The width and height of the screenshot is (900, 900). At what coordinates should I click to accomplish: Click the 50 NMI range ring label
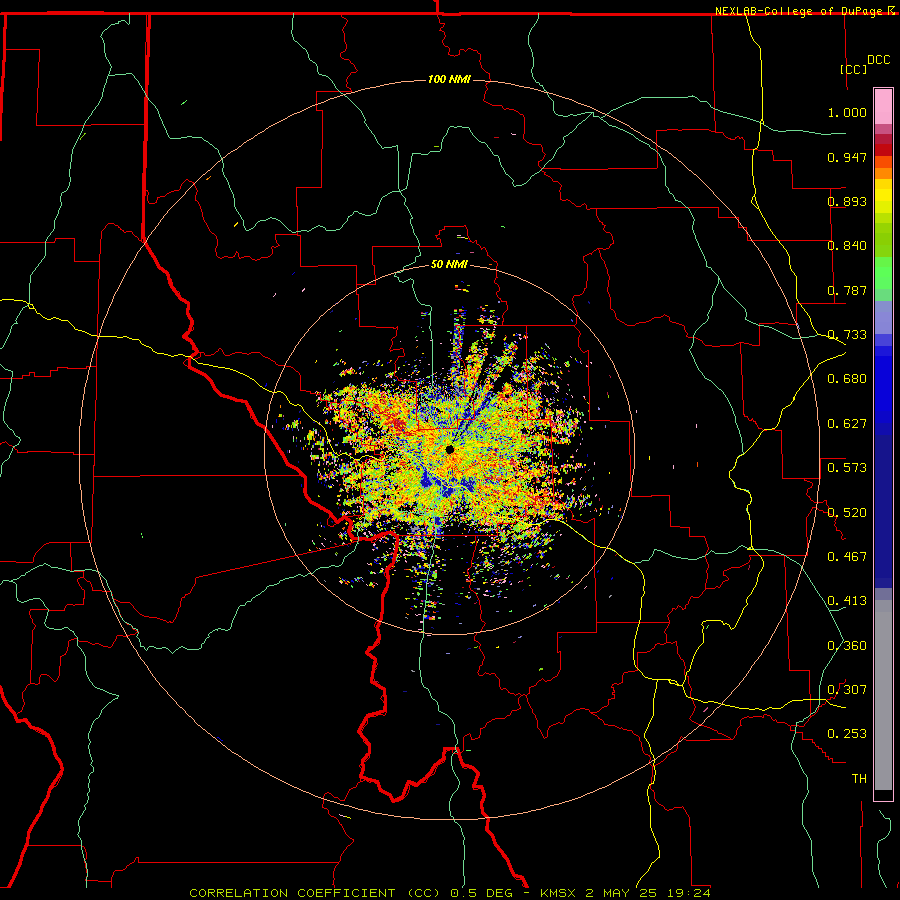coord(449,265)
